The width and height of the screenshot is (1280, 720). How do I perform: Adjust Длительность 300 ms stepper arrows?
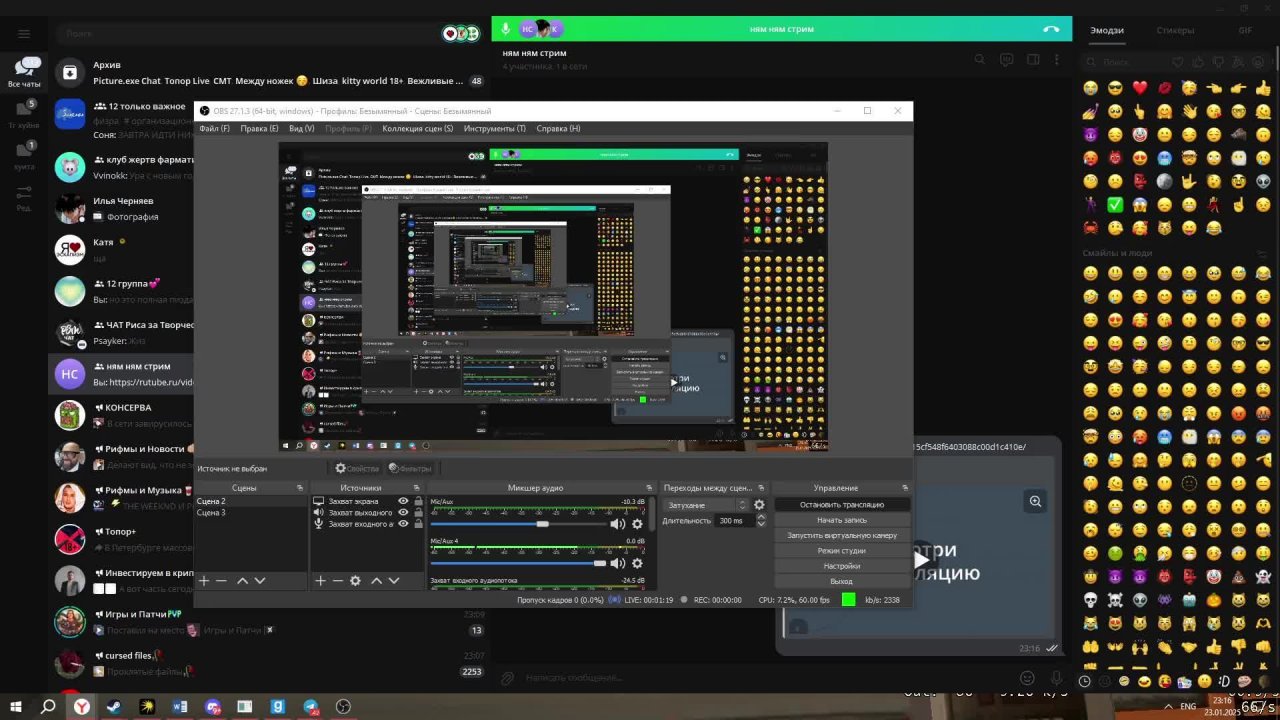pyautogui.click(x=761, y=520)
